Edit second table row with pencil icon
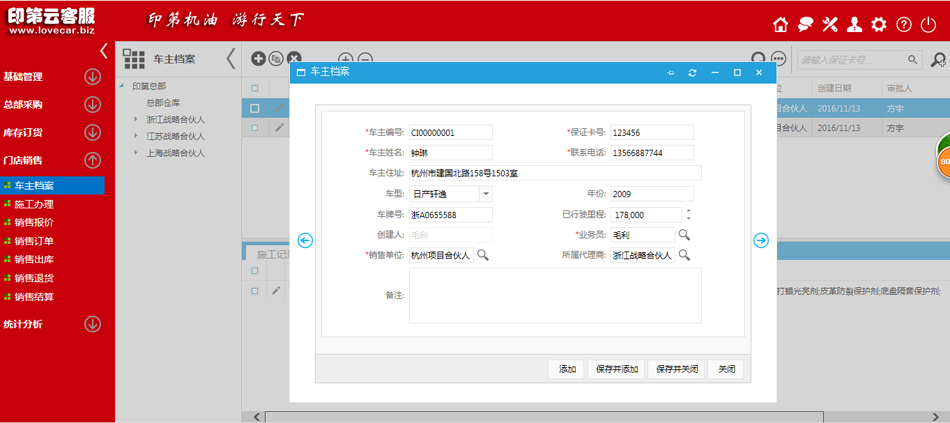 [279, 128]
